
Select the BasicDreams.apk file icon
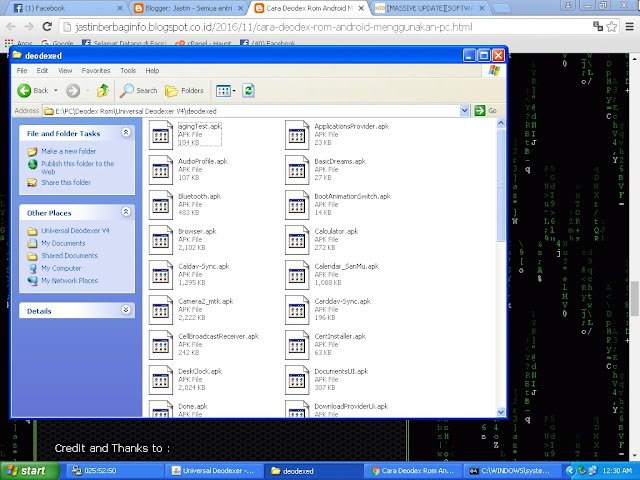297,170
